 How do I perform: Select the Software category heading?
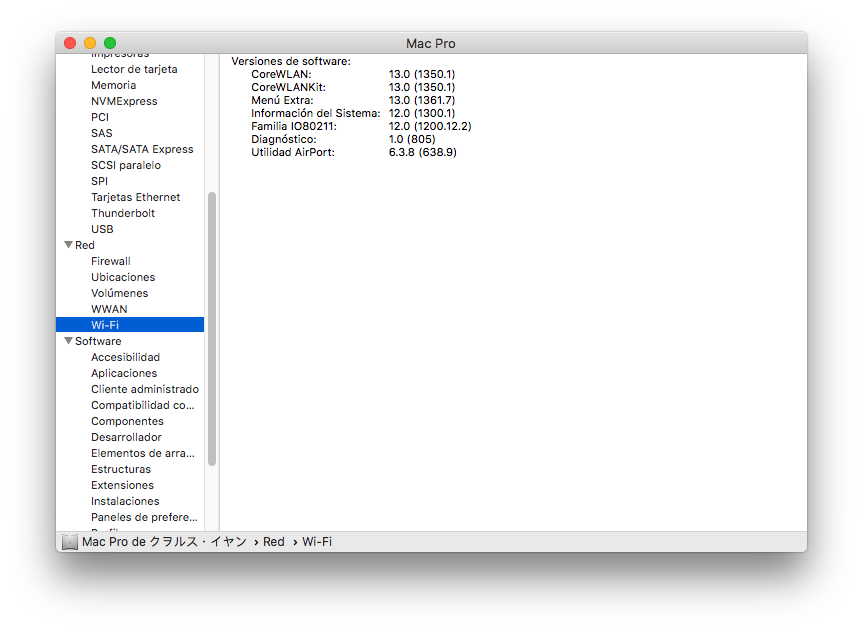coord(98,341)
